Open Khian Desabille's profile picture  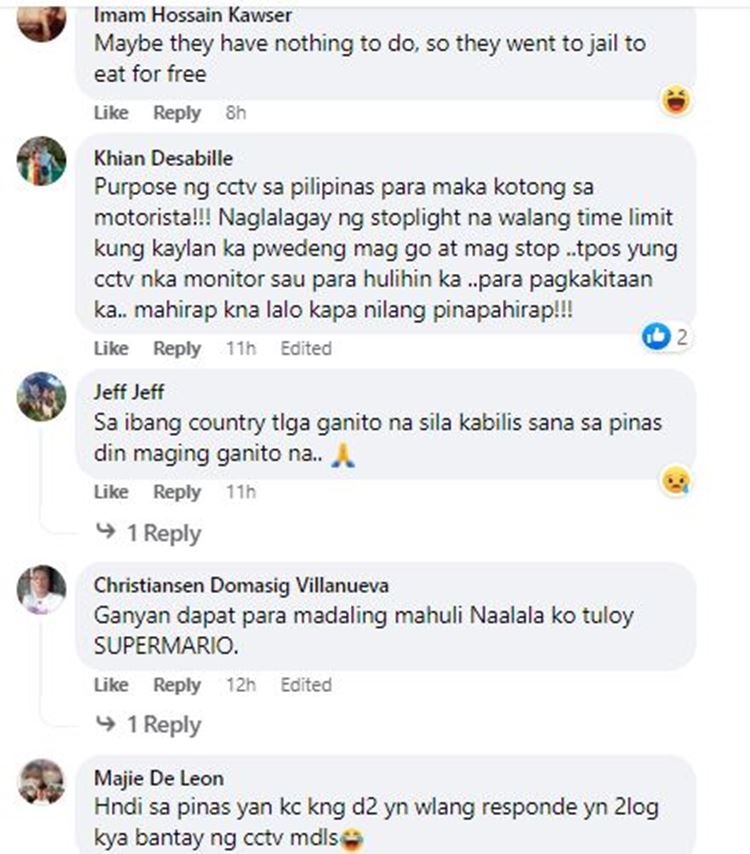pos(41,161)
